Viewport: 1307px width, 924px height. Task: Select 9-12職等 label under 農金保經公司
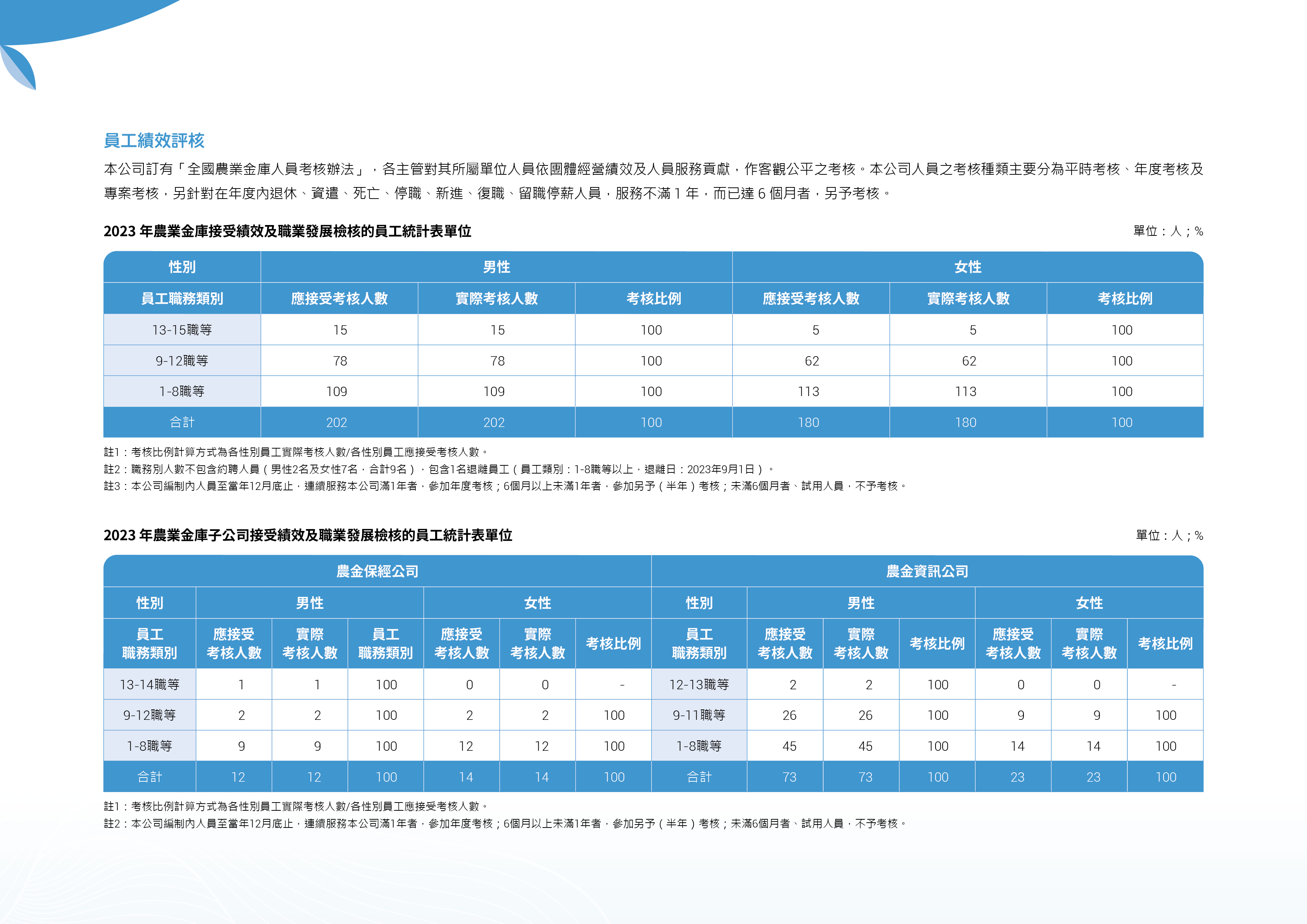pos(150,715)
